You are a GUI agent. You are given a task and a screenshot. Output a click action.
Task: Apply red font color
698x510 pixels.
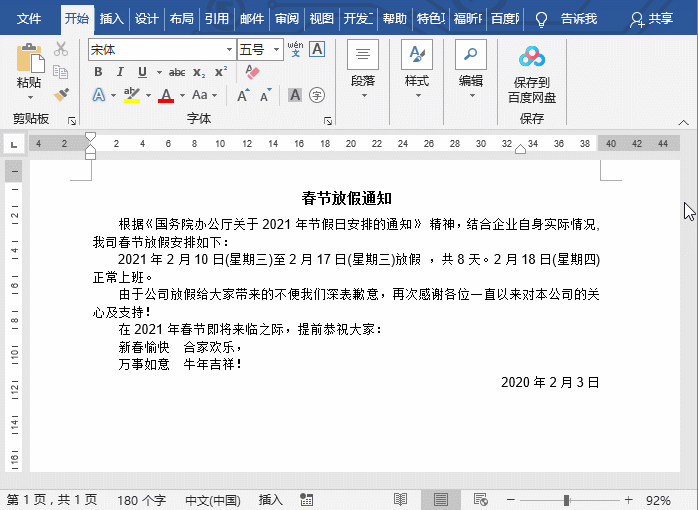point(166,95)
